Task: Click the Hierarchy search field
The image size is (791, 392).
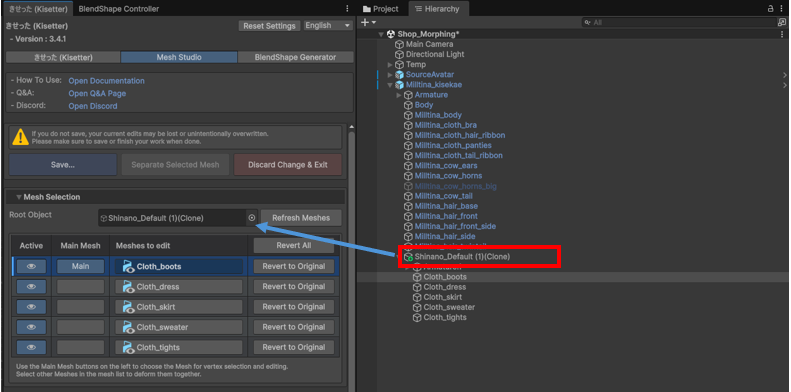Action: [679, 23]
